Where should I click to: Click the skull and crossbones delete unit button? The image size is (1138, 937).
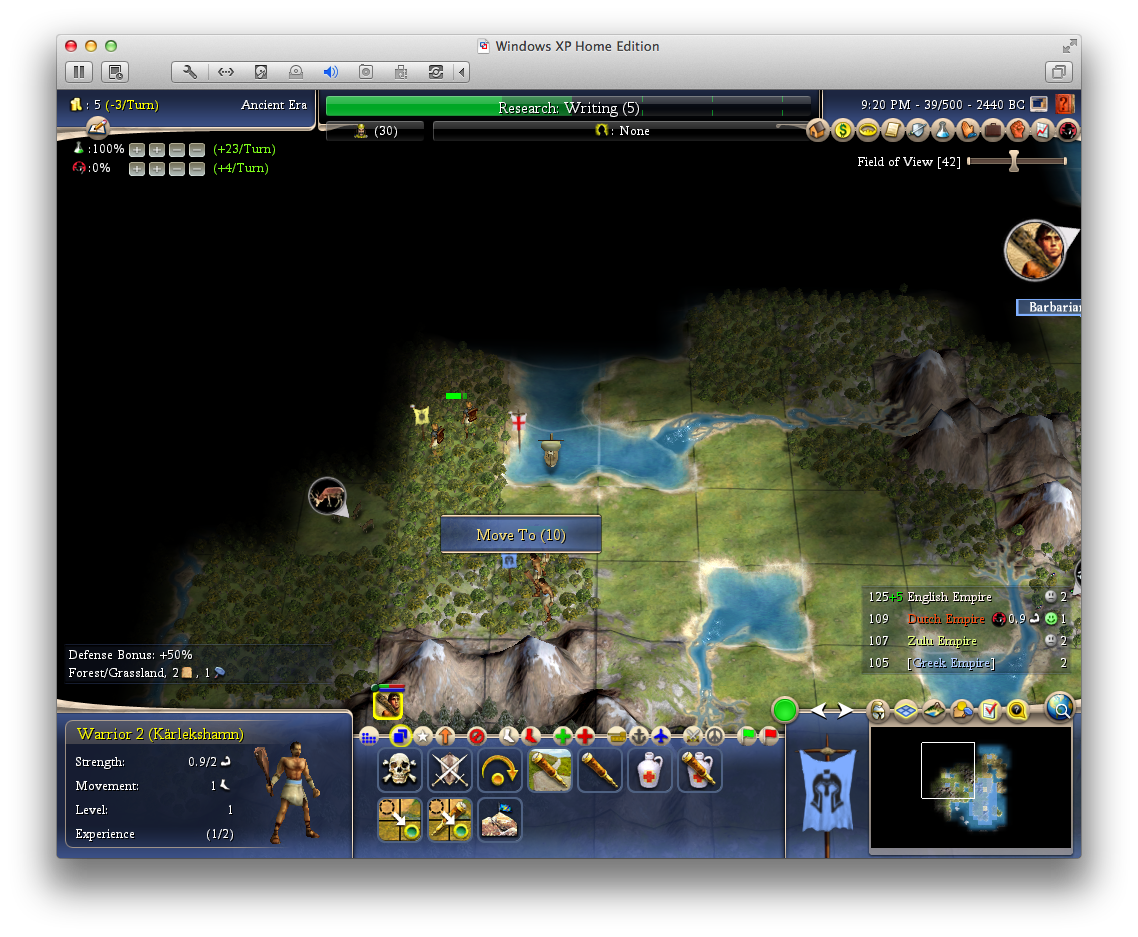[399, 770]
